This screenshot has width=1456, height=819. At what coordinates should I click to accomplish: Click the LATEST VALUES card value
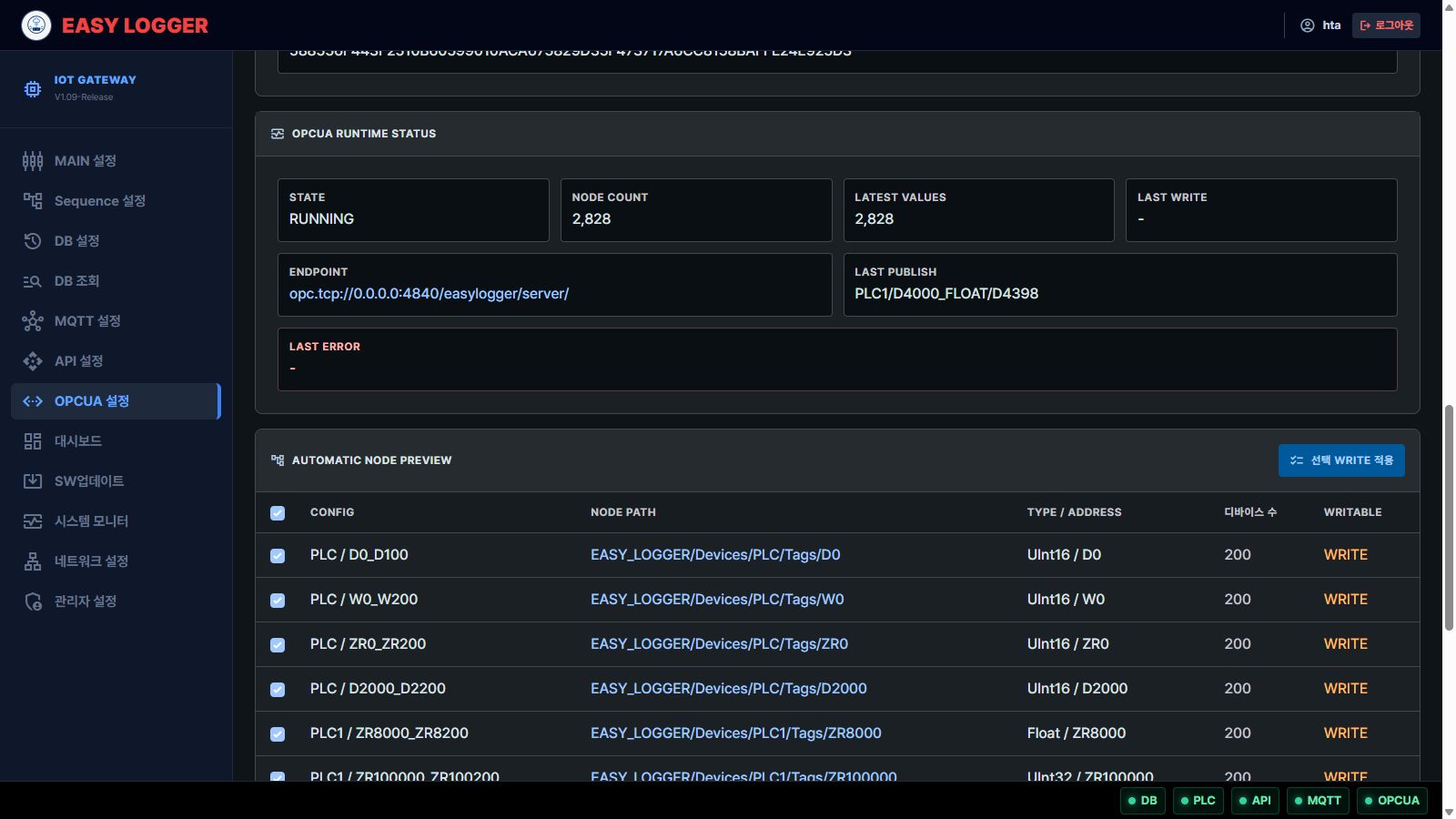[875, 219]
